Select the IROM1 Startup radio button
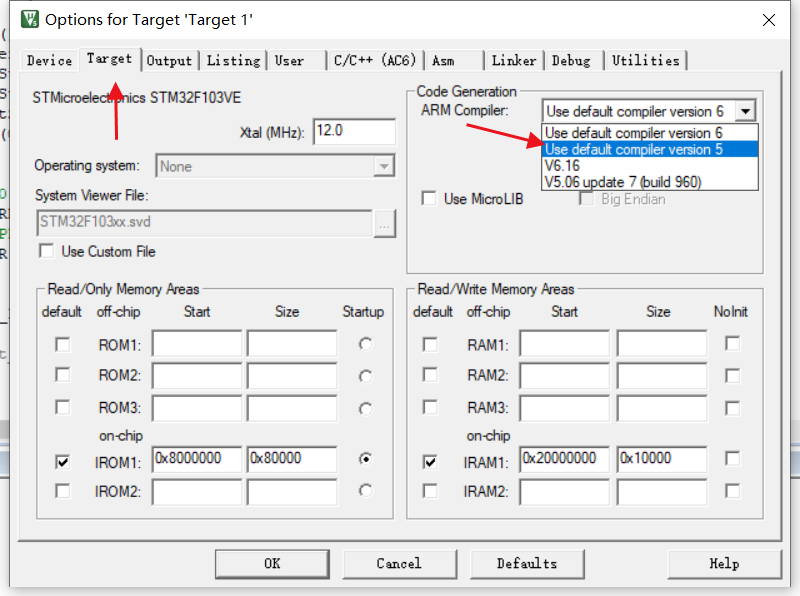Screen dimensions: 800x596 click(365, 459)
